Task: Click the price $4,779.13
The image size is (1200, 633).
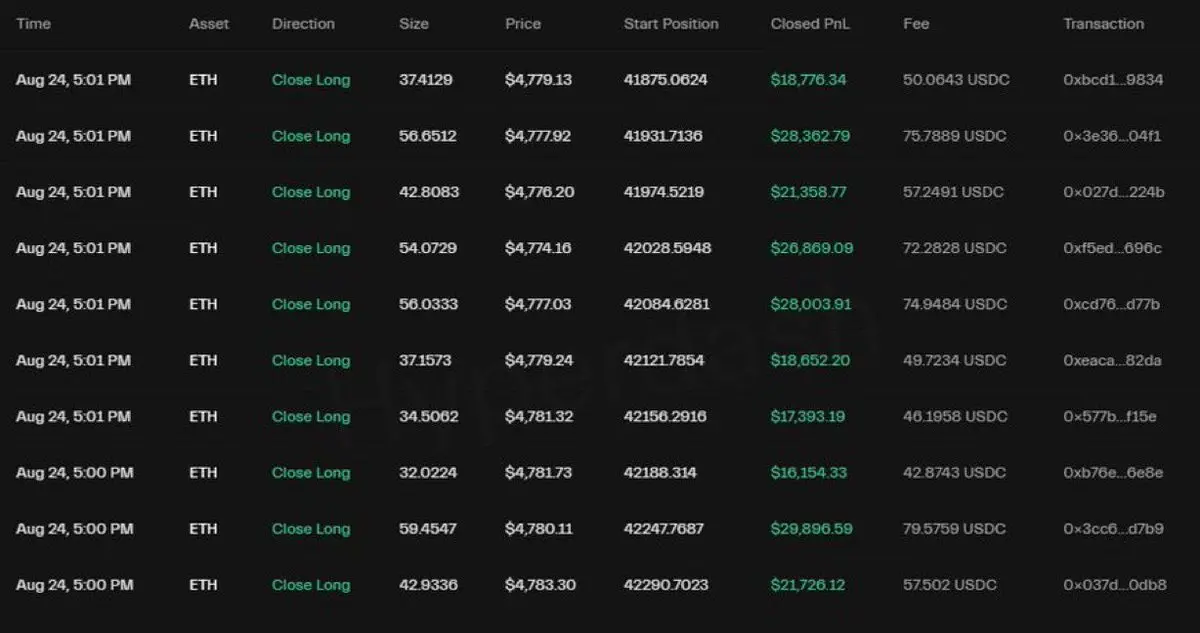Action: click(539, 80)
